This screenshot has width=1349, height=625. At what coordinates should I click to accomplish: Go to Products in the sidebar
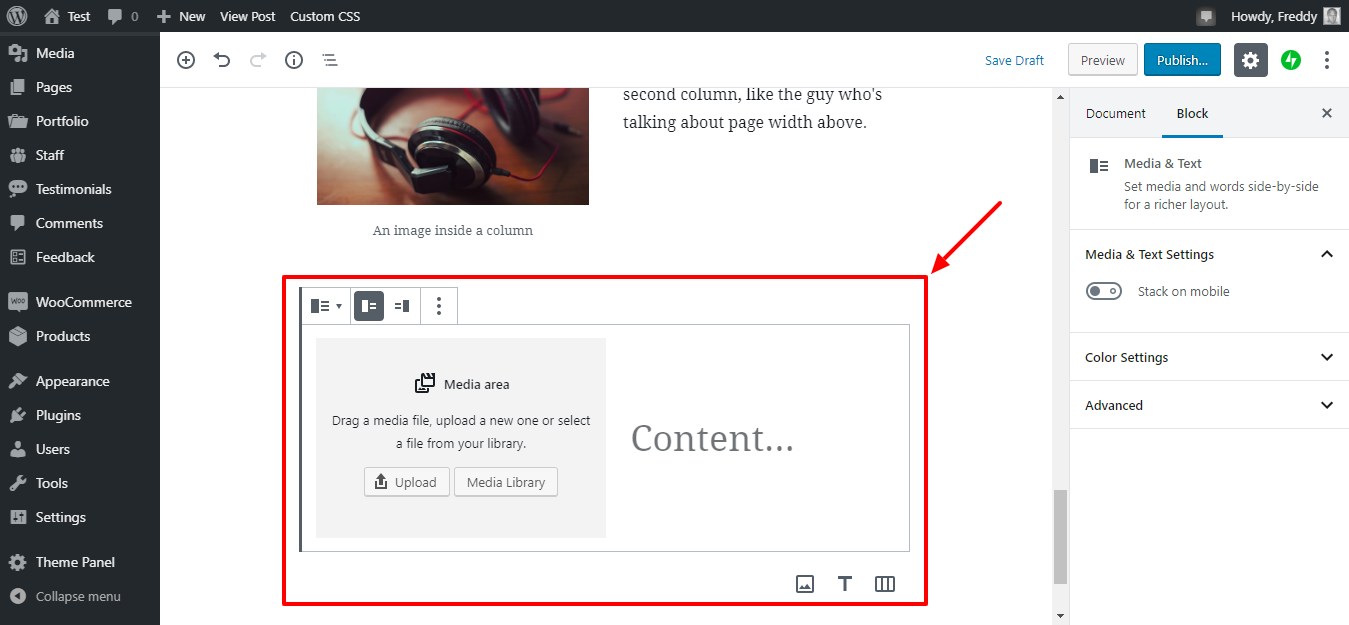(80, 336)
